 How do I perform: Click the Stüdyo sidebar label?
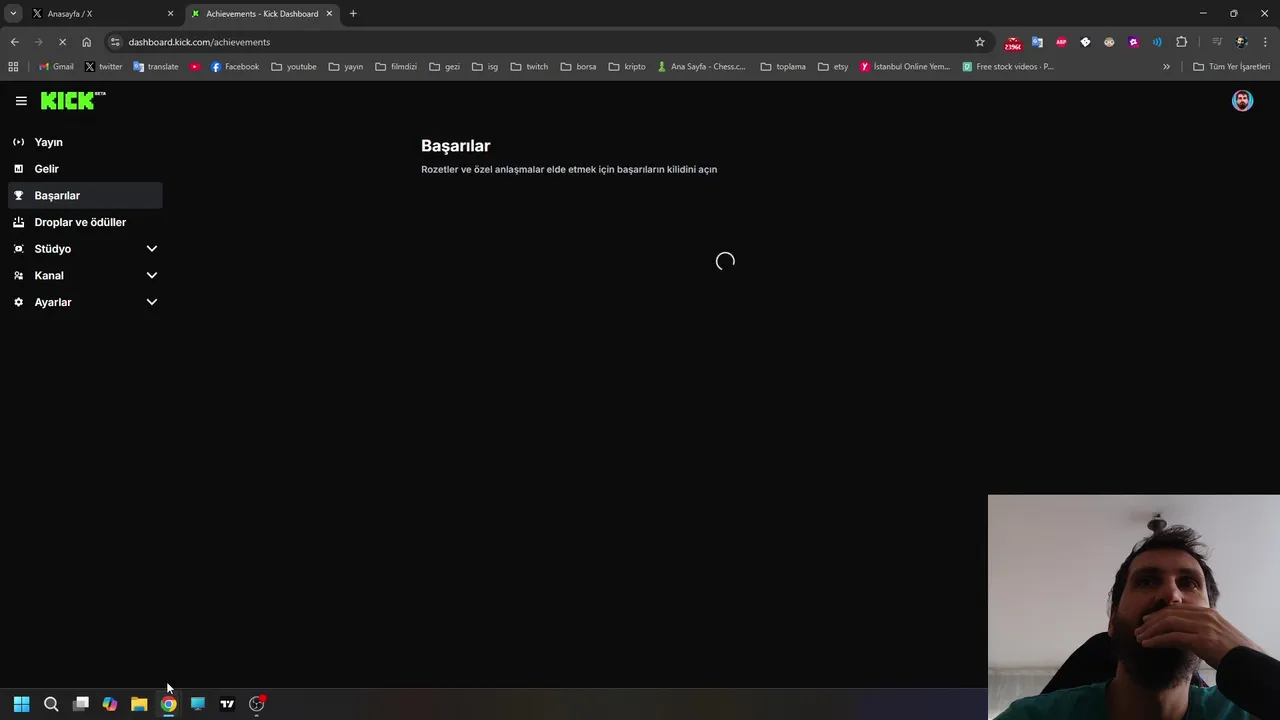(x=53, y=249)
